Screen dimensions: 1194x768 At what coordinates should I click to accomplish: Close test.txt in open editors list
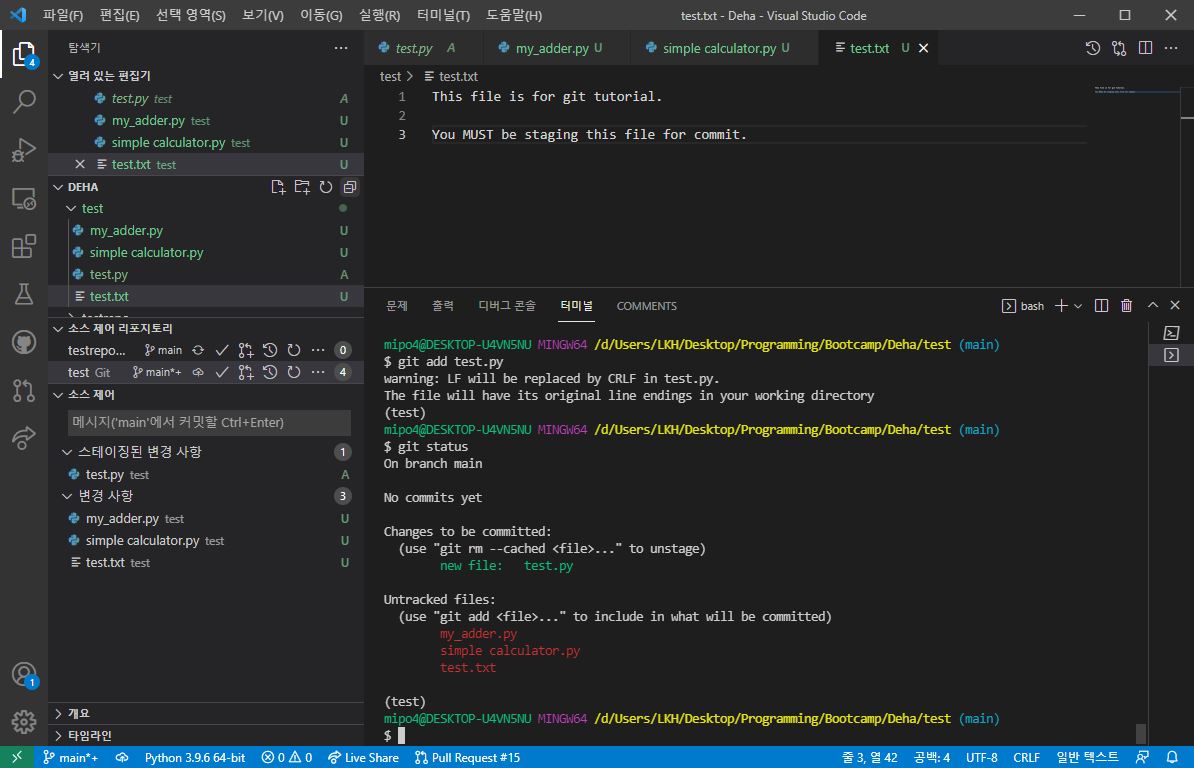(x=80, y=164)
